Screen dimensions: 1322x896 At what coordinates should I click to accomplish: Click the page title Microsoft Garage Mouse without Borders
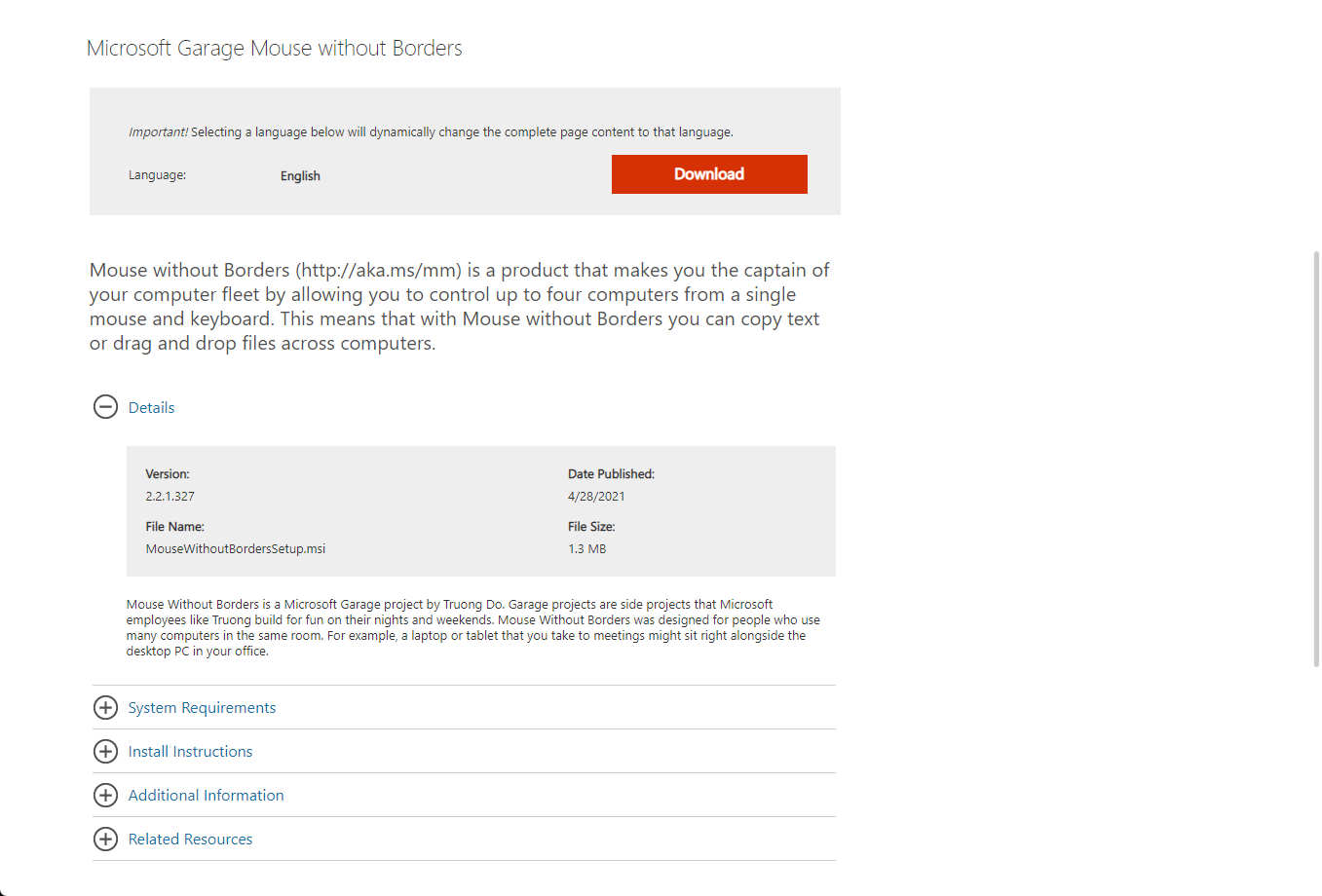(x=274, y=48)
